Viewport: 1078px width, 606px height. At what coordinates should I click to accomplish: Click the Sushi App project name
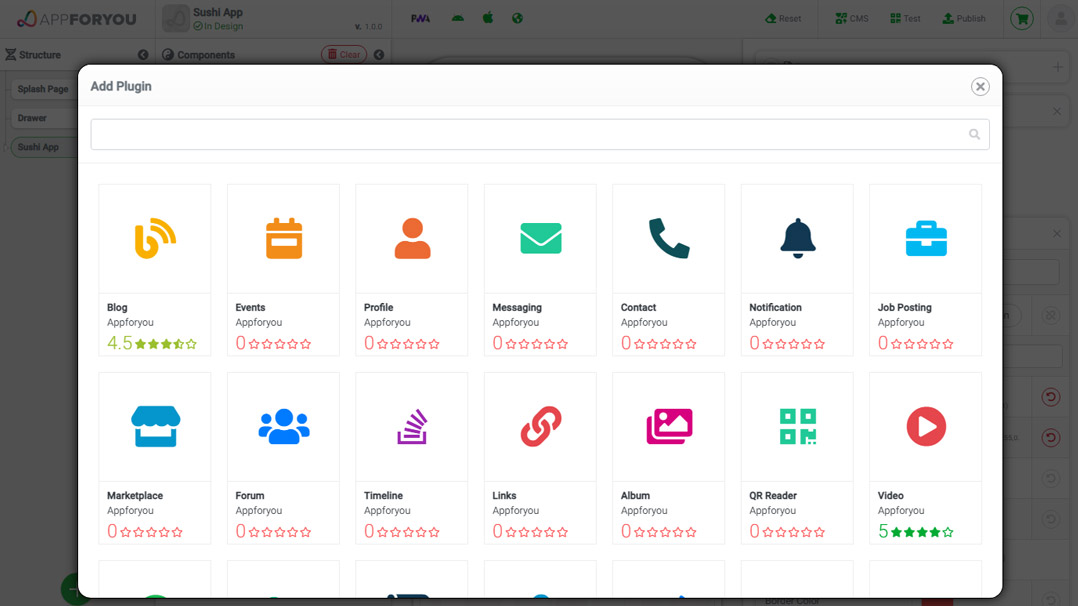point(218,12)
